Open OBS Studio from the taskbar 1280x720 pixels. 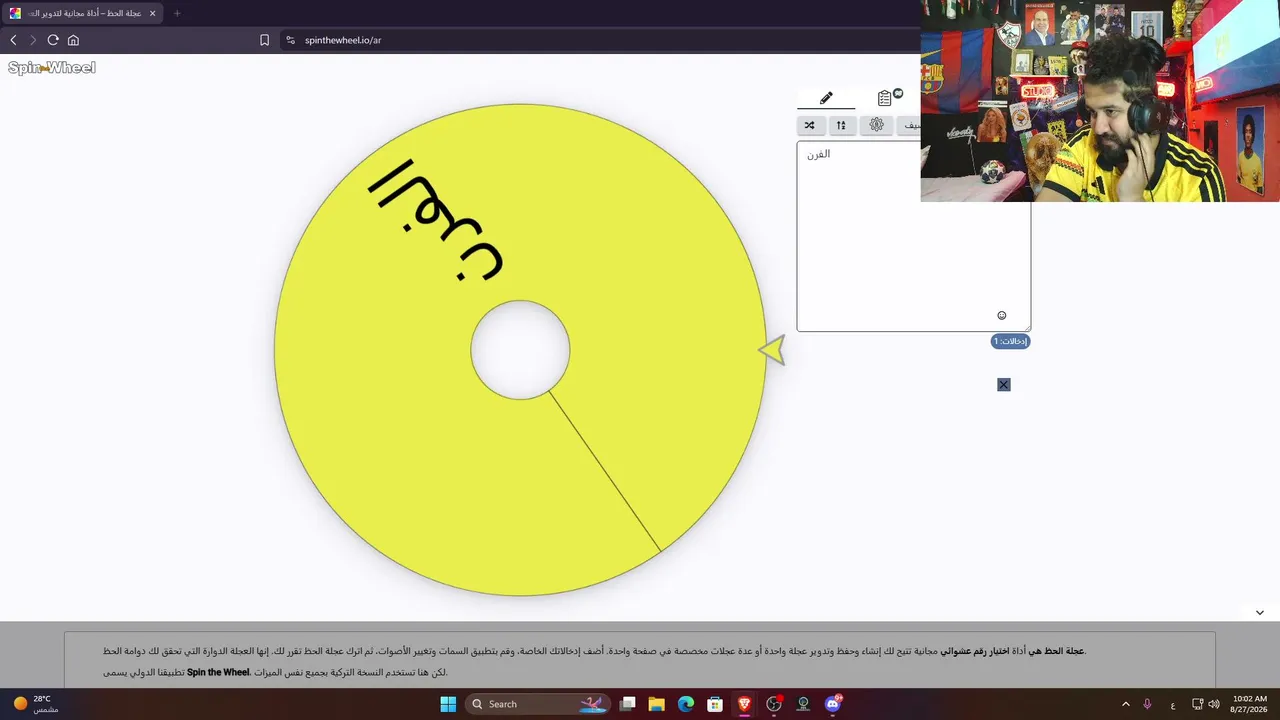(774, 704)
